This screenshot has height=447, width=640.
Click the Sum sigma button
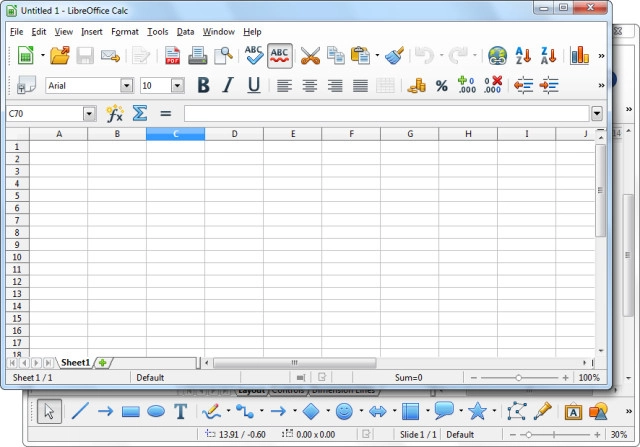(140, 113)
